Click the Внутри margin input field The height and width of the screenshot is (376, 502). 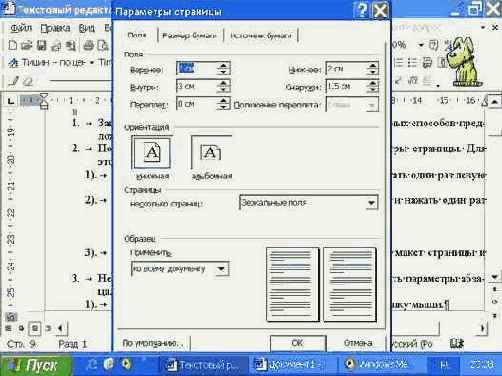(x=196, y=86)
